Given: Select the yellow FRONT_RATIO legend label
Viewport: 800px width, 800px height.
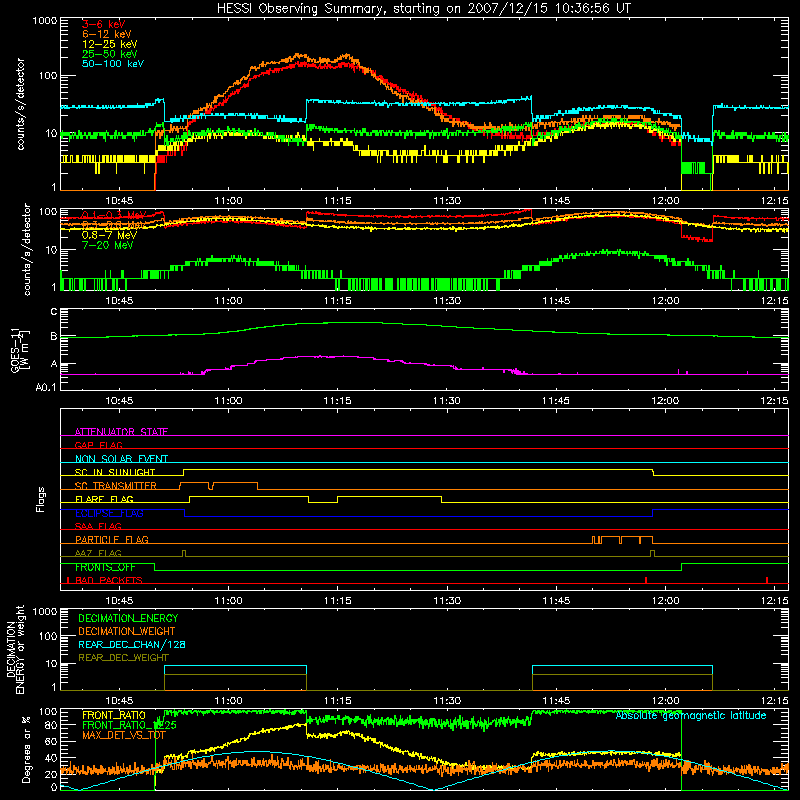Looking at the screenshot, I should (114, 715).
